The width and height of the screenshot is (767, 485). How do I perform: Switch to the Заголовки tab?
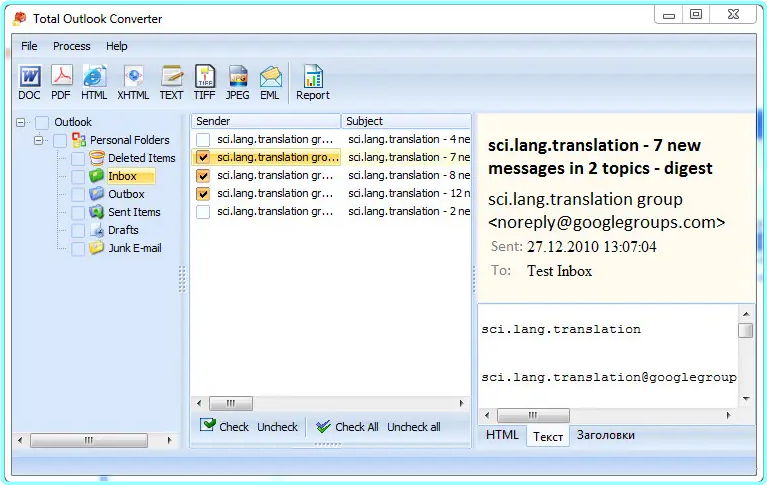click(606, 435)
